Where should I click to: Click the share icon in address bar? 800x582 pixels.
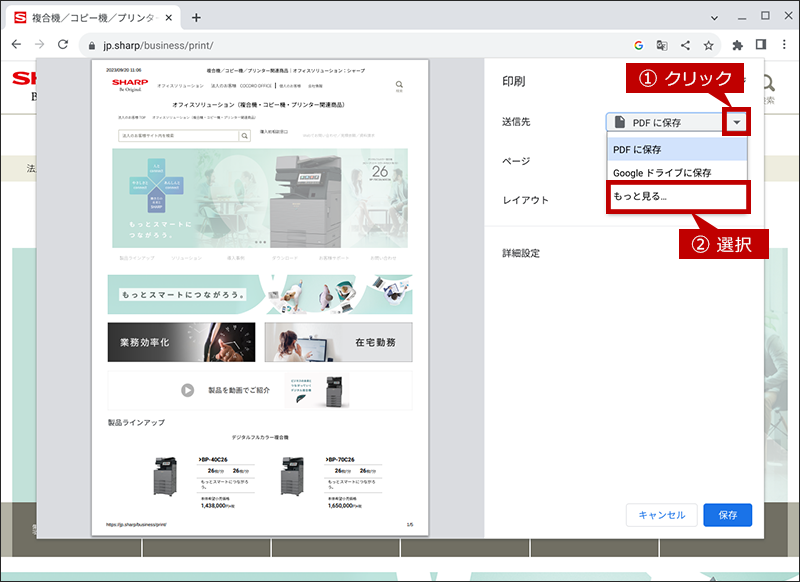(685, 45)
